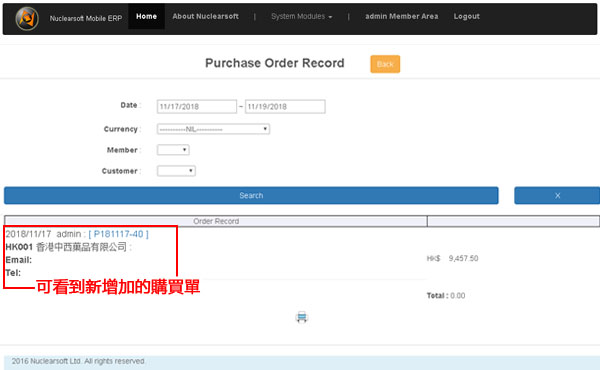Click Logout in the navigation bar
The height and width of the screenshot is (370, 600).
466,16
